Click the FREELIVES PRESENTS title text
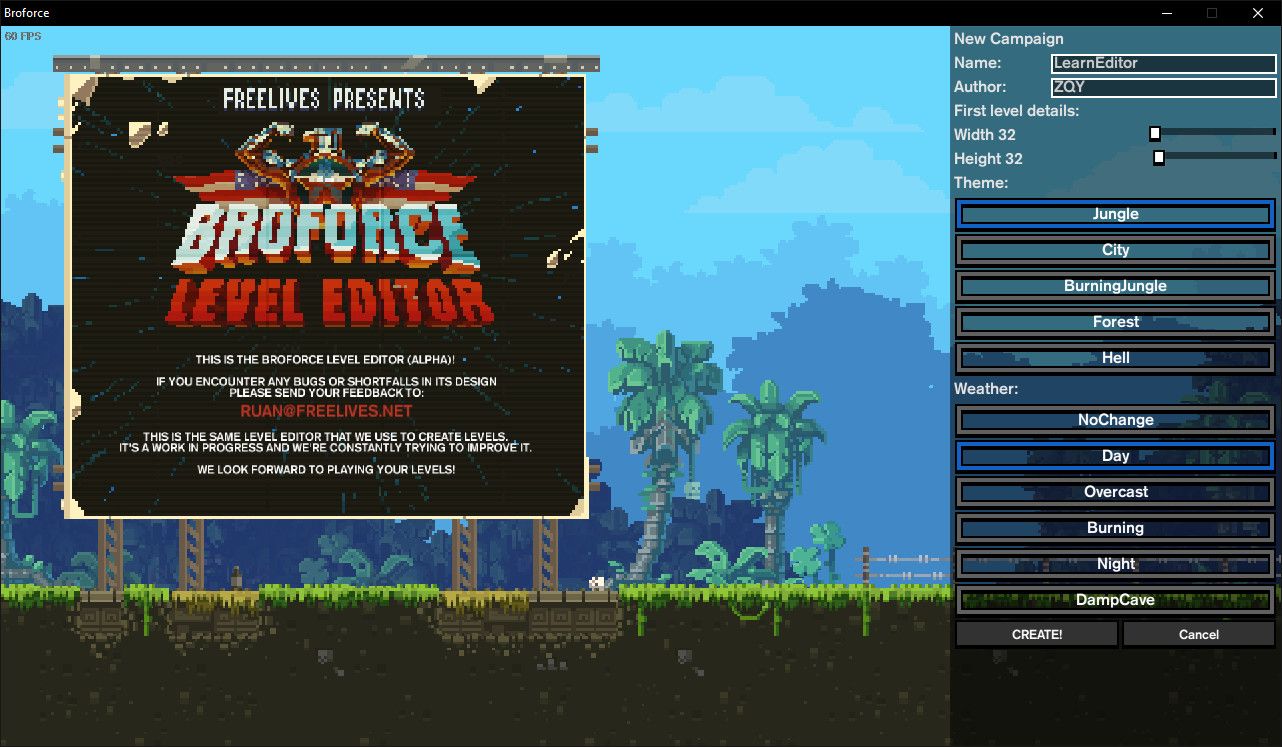1282x747 pixels. [x=324, y=98]
